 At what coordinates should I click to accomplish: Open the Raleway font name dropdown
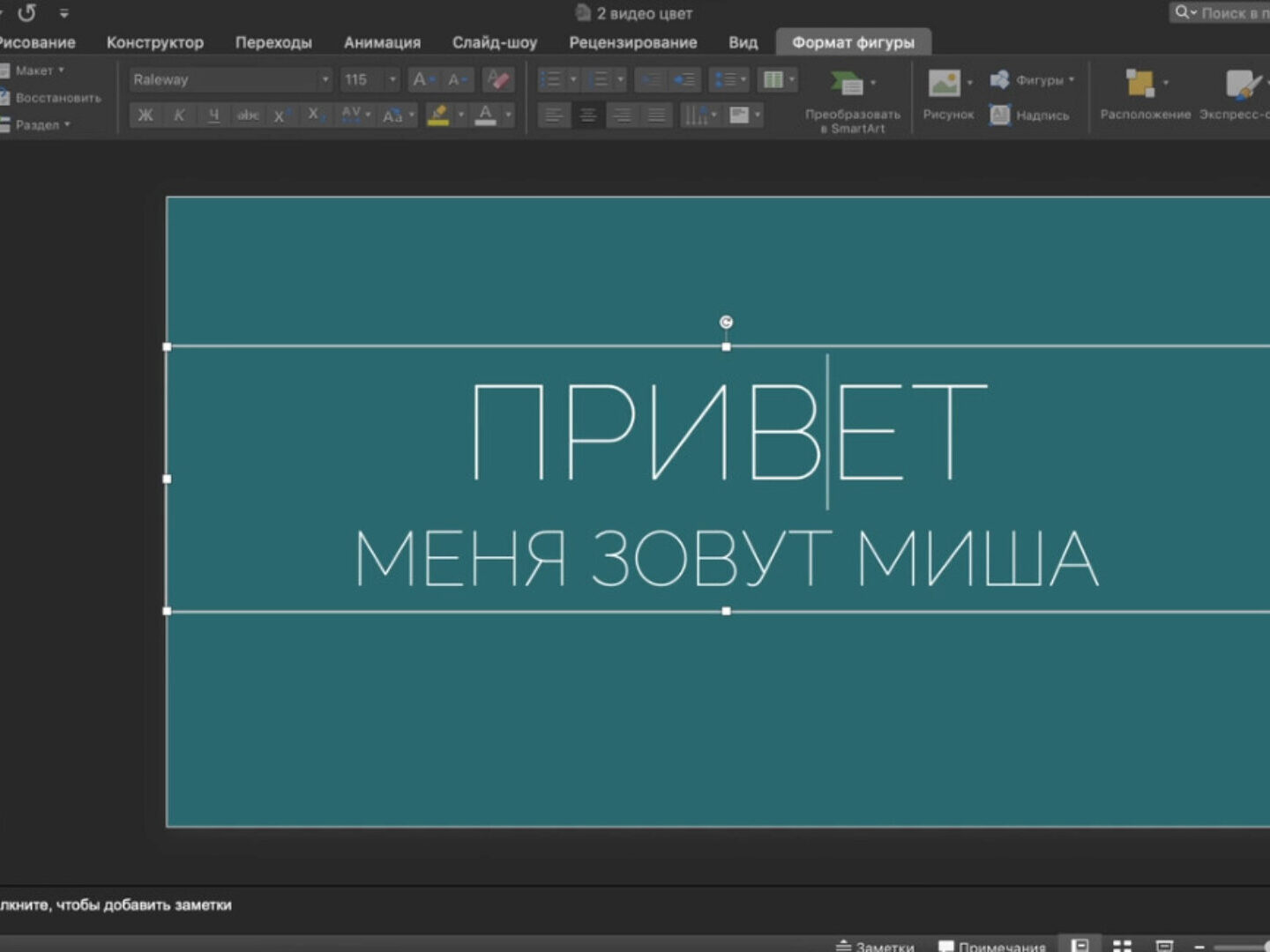325,80
